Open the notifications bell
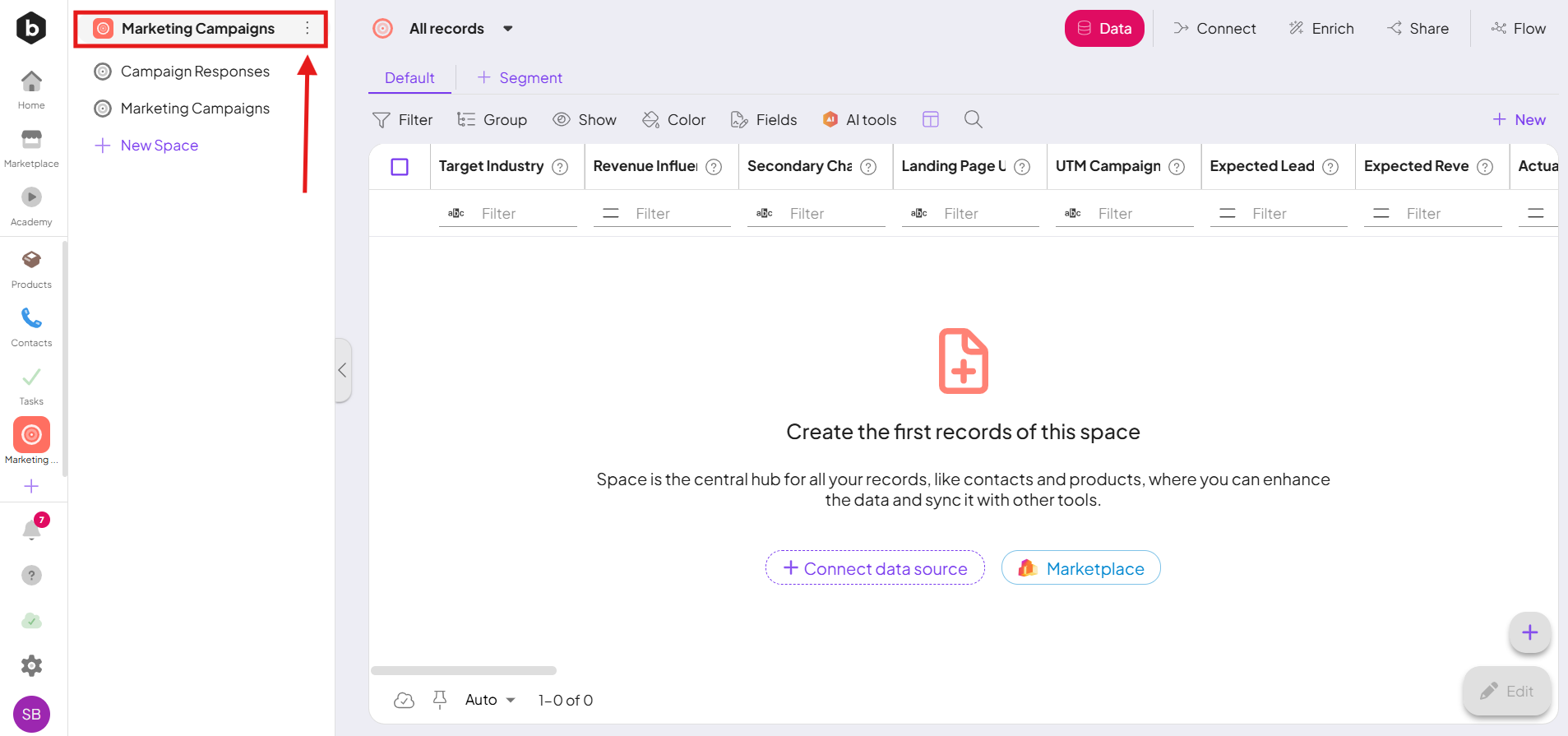The height and width of the screenshot is (736, 1568). click(32, 530)
